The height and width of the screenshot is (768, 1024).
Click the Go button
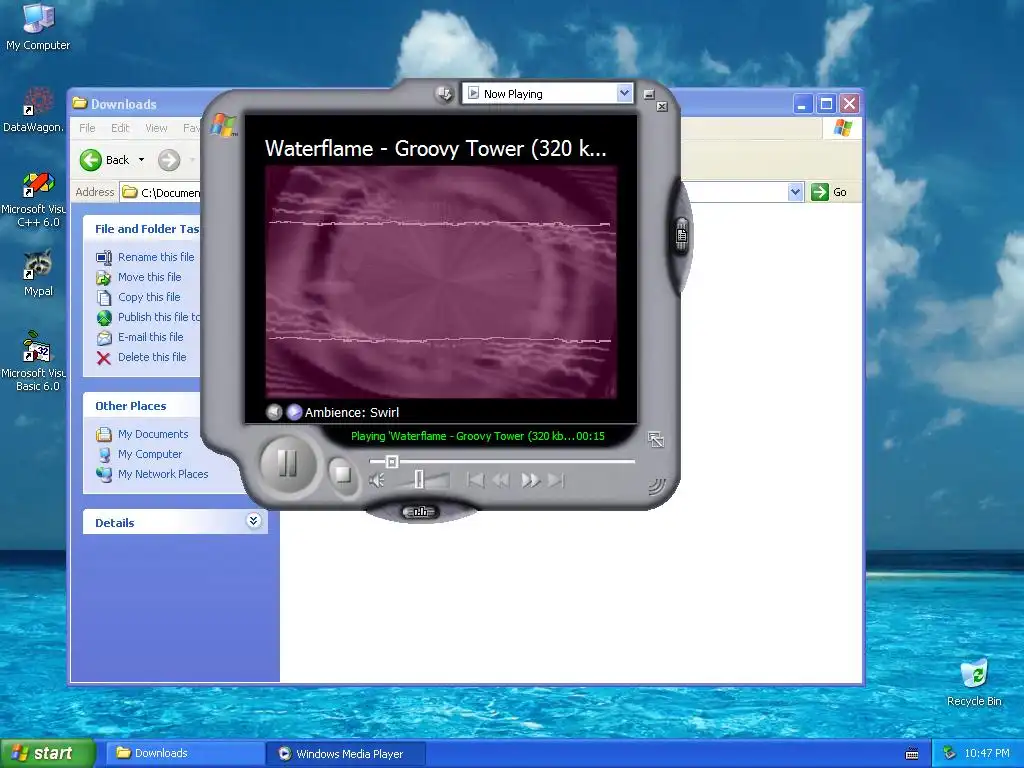click(x=829, y=192)
